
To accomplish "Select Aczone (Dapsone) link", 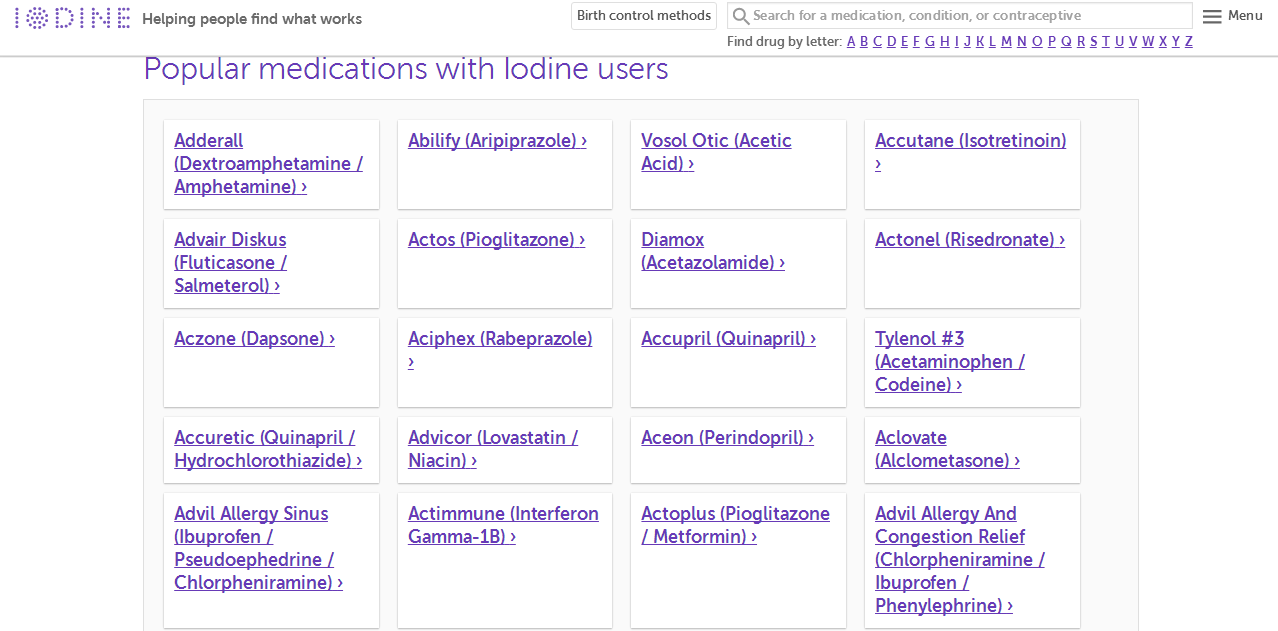I will (254, 339).
